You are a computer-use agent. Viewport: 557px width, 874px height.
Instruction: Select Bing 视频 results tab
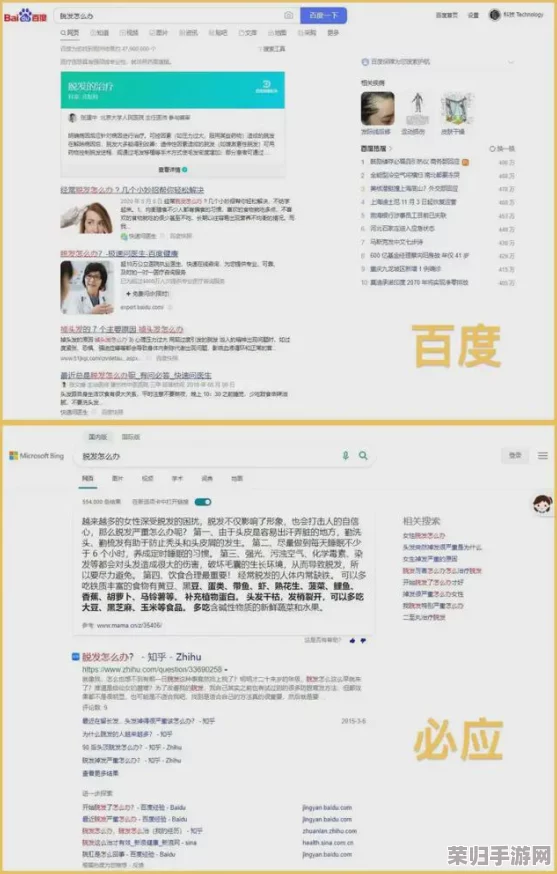pos(147,478)
